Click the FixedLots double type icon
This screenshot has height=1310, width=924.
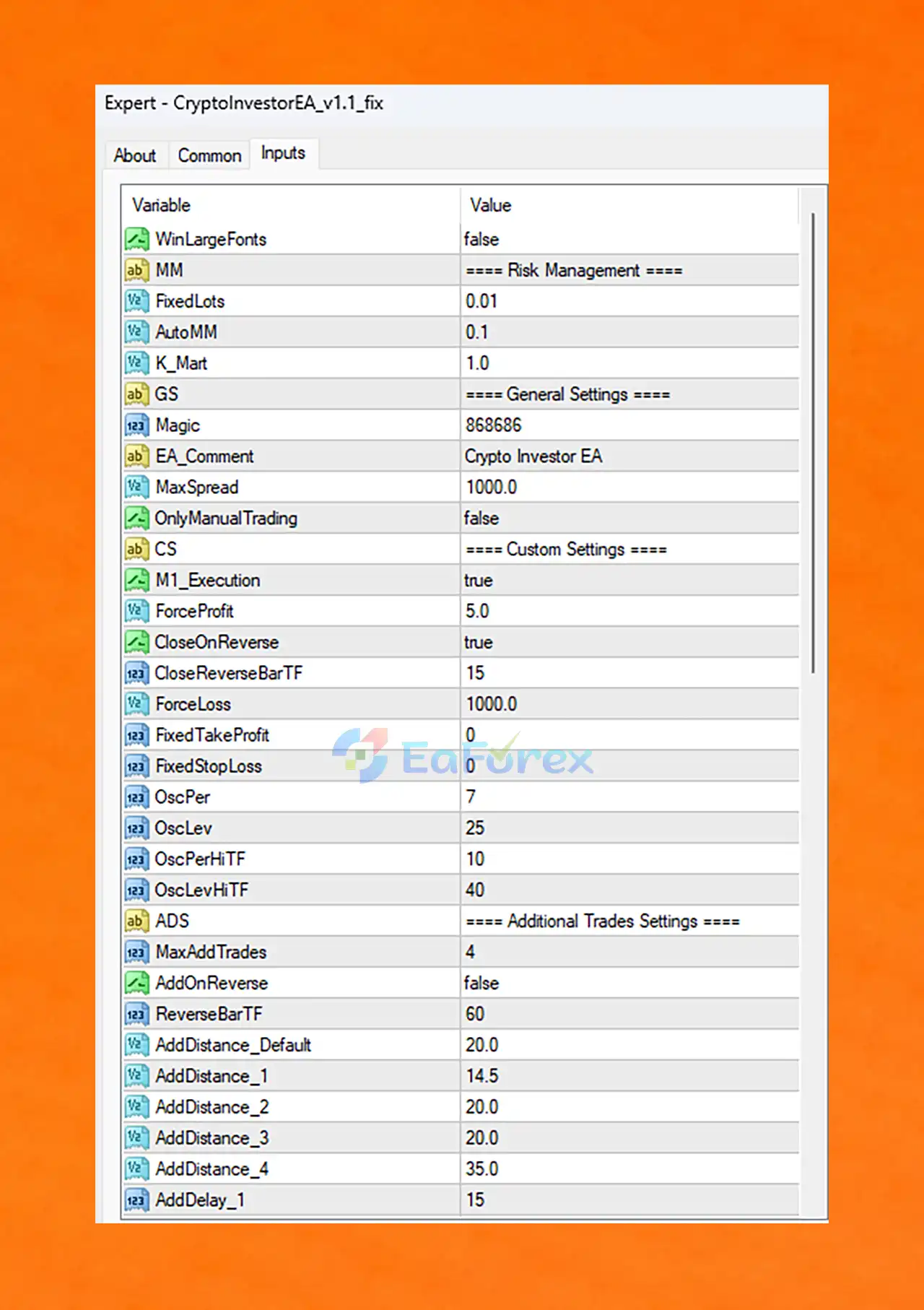[x=136, y=301]
